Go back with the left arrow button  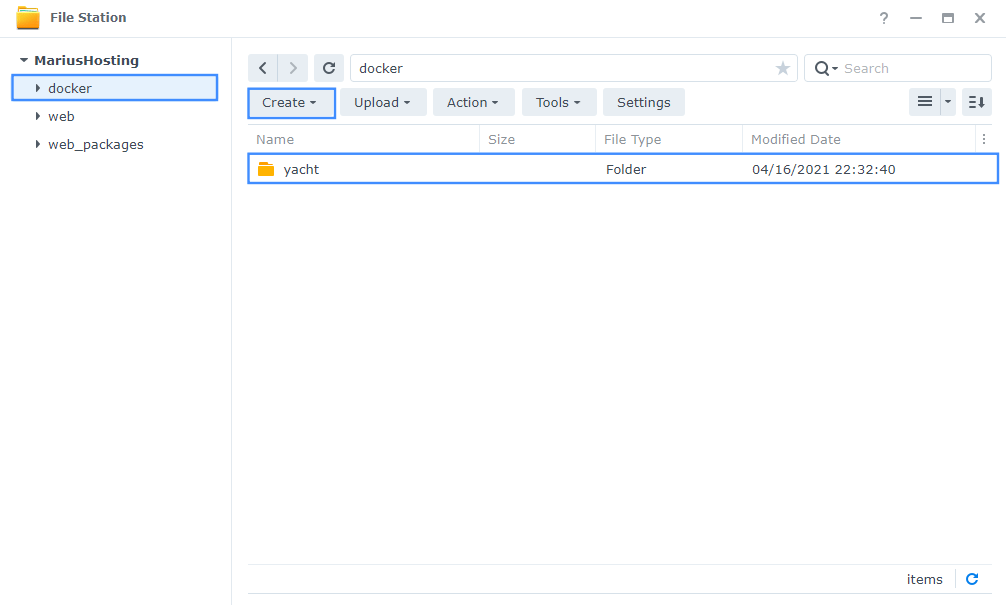[x=262, y=68]
